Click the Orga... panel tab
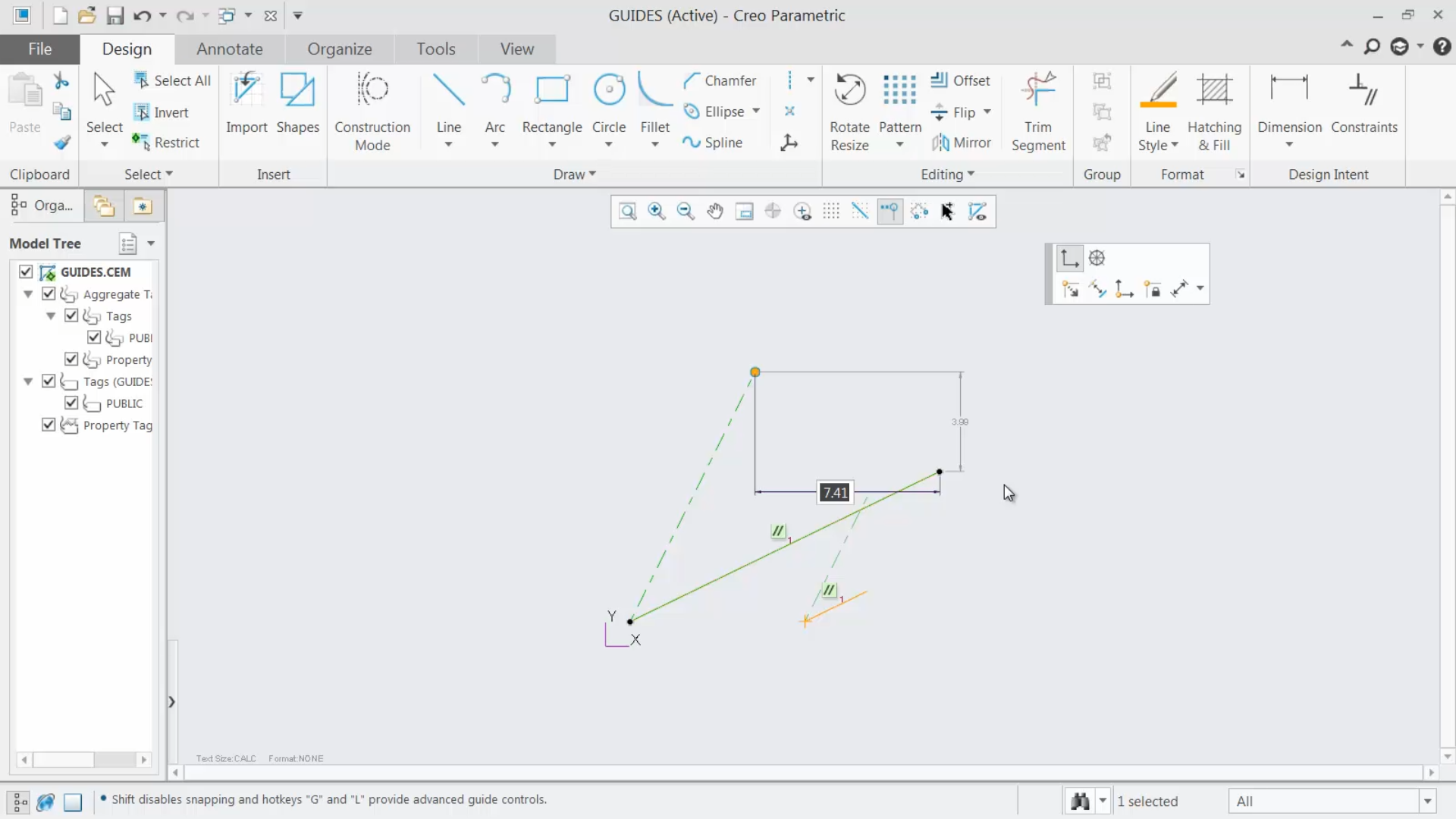Screen dimensions: 1456x819 [42, 206]
